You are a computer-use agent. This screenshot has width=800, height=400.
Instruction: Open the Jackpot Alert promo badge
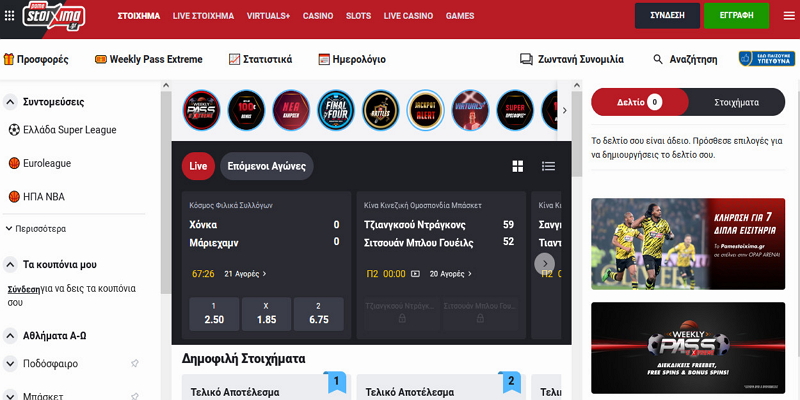[426, 111]
